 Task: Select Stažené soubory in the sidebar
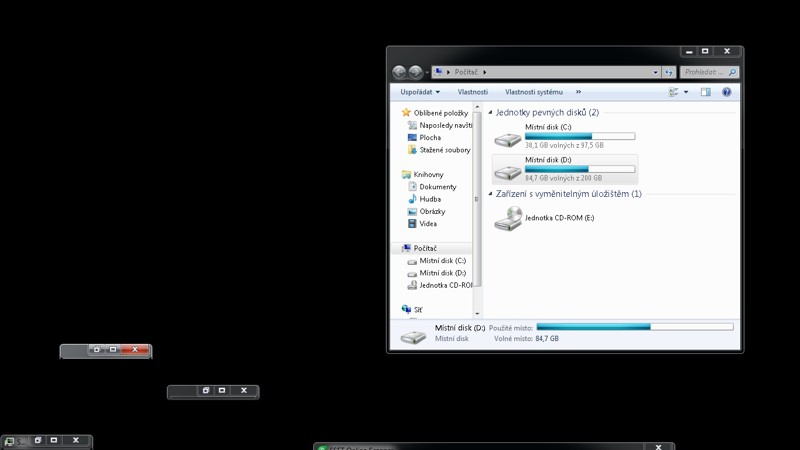click(444, 150)
